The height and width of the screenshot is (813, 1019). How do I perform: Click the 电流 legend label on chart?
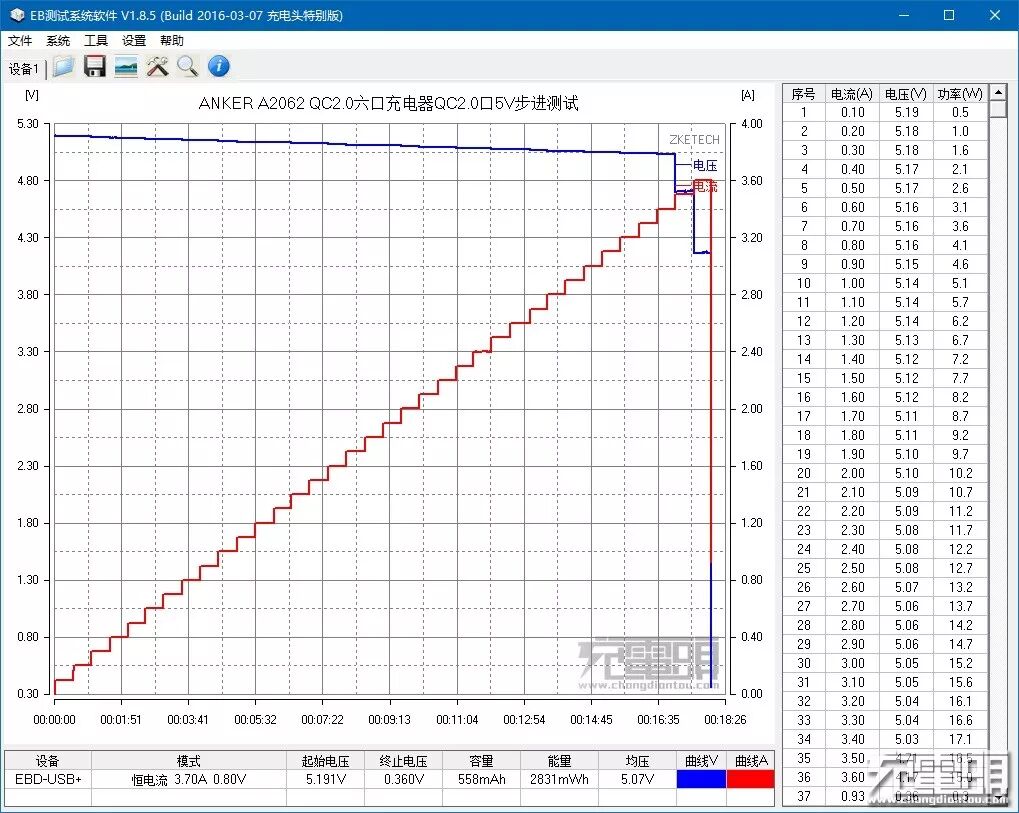[705, 187]
